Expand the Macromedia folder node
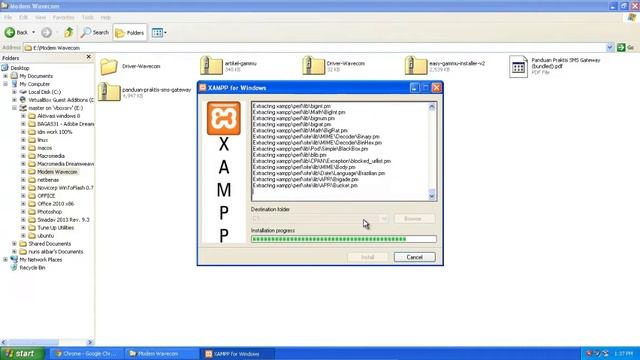Image resolution: width=640 pixels, height=360 pixels. click(x=23, y=156)
